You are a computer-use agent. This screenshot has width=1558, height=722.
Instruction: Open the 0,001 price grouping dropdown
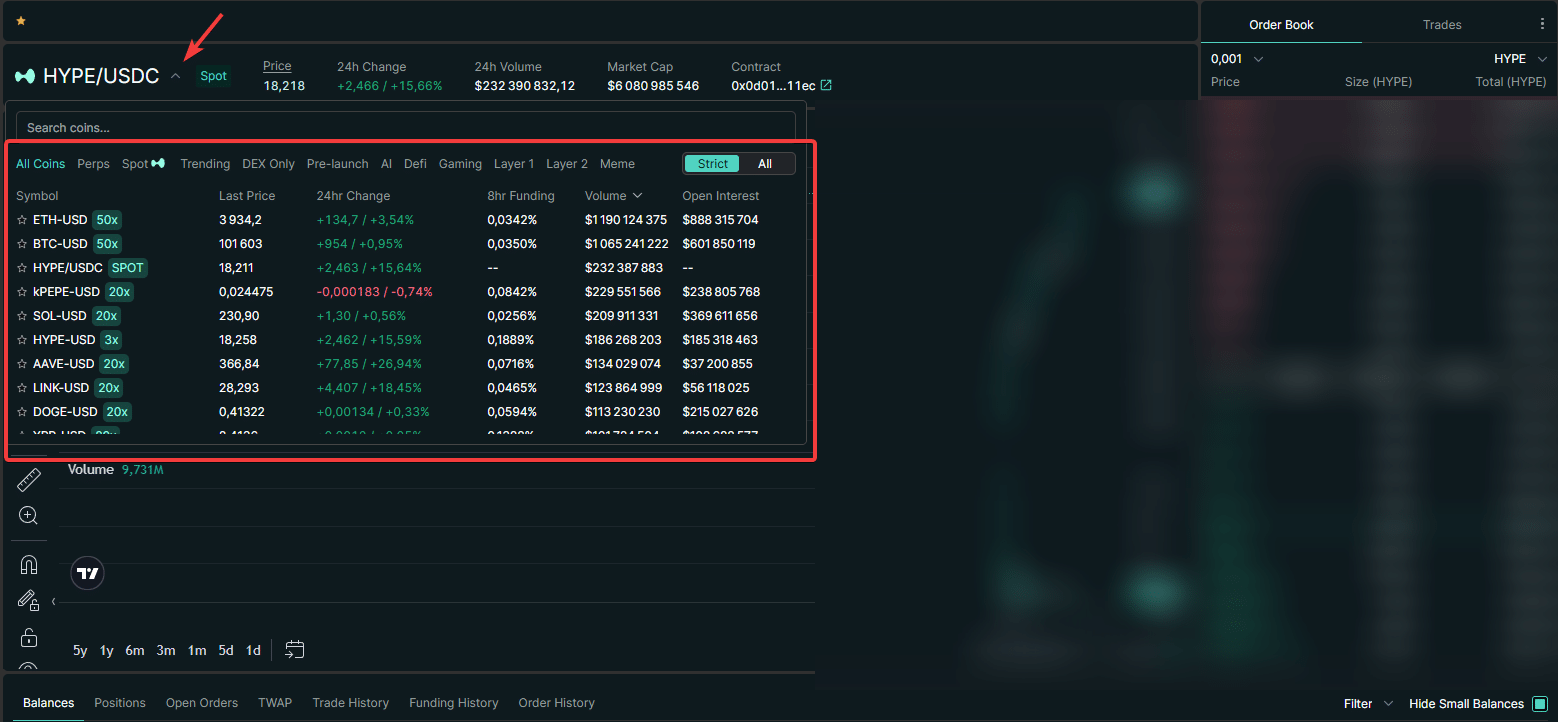1238,59
